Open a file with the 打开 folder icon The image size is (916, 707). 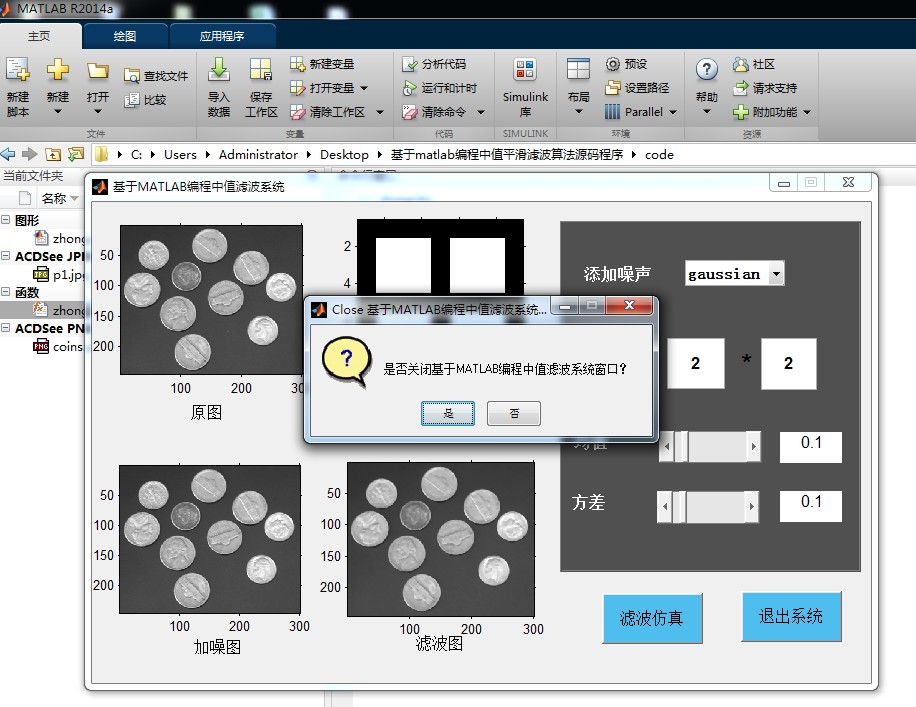[98, 71]
